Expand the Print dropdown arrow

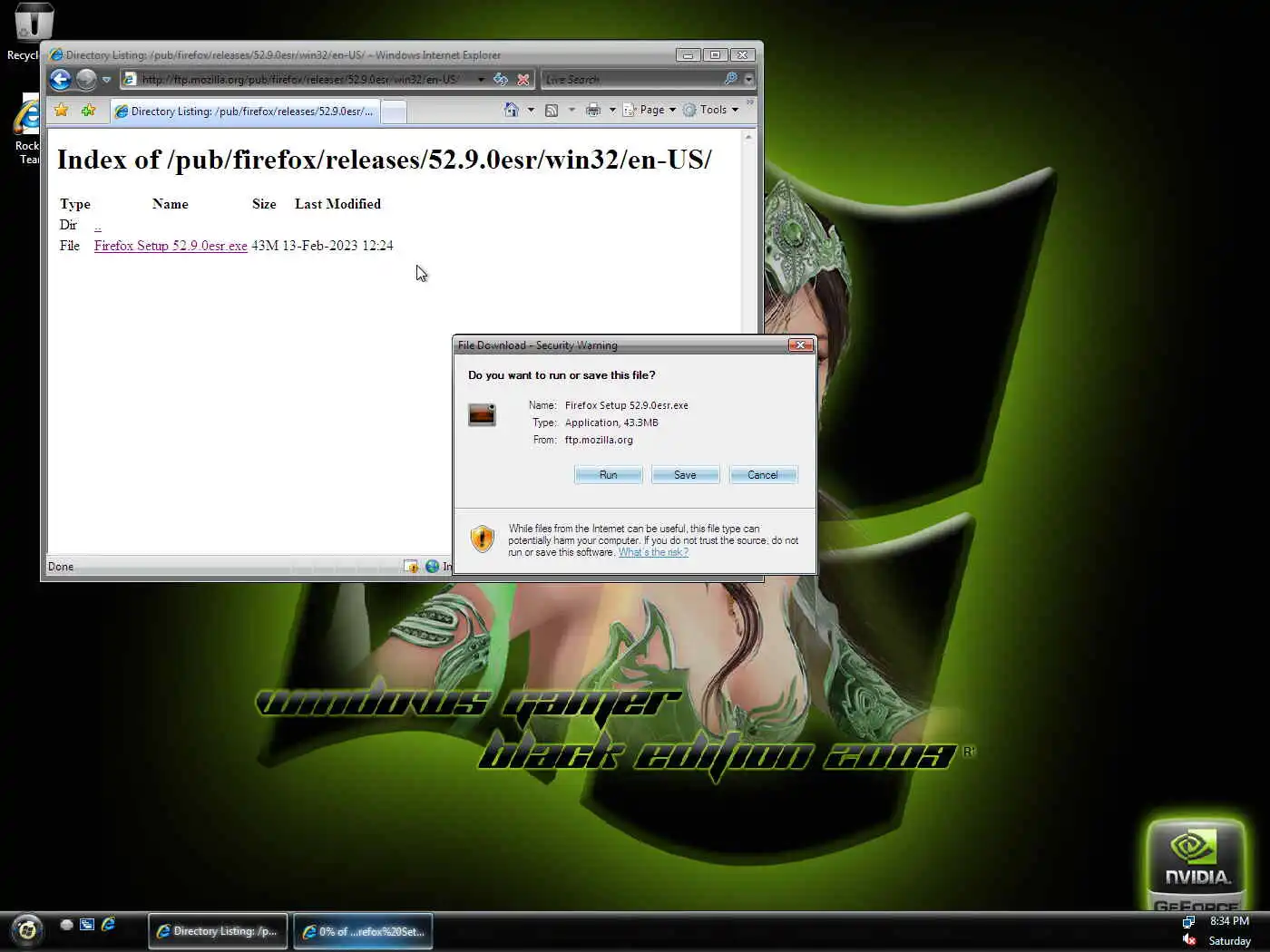[612, 110]
